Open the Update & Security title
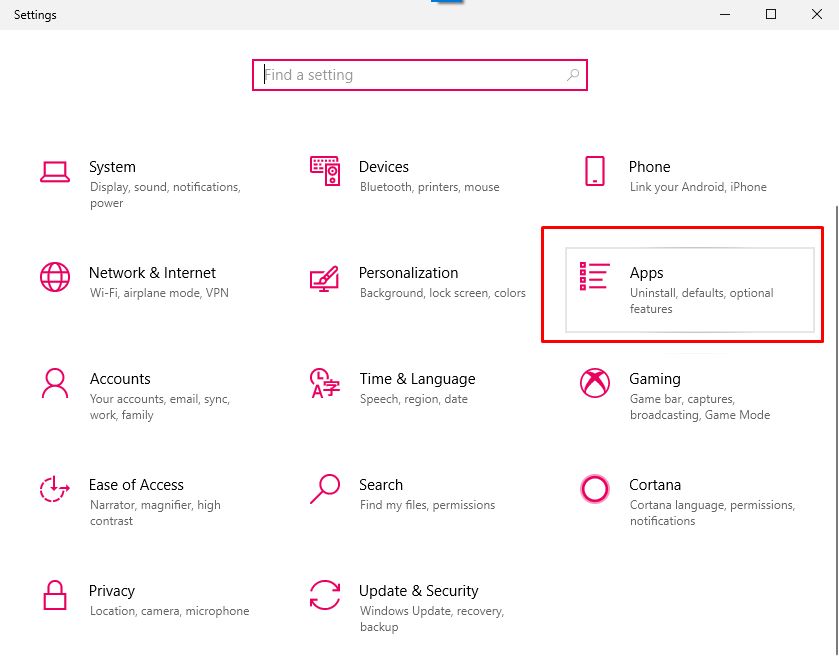Viewport: 839px width, 667px height. click(x=418, y=591)
